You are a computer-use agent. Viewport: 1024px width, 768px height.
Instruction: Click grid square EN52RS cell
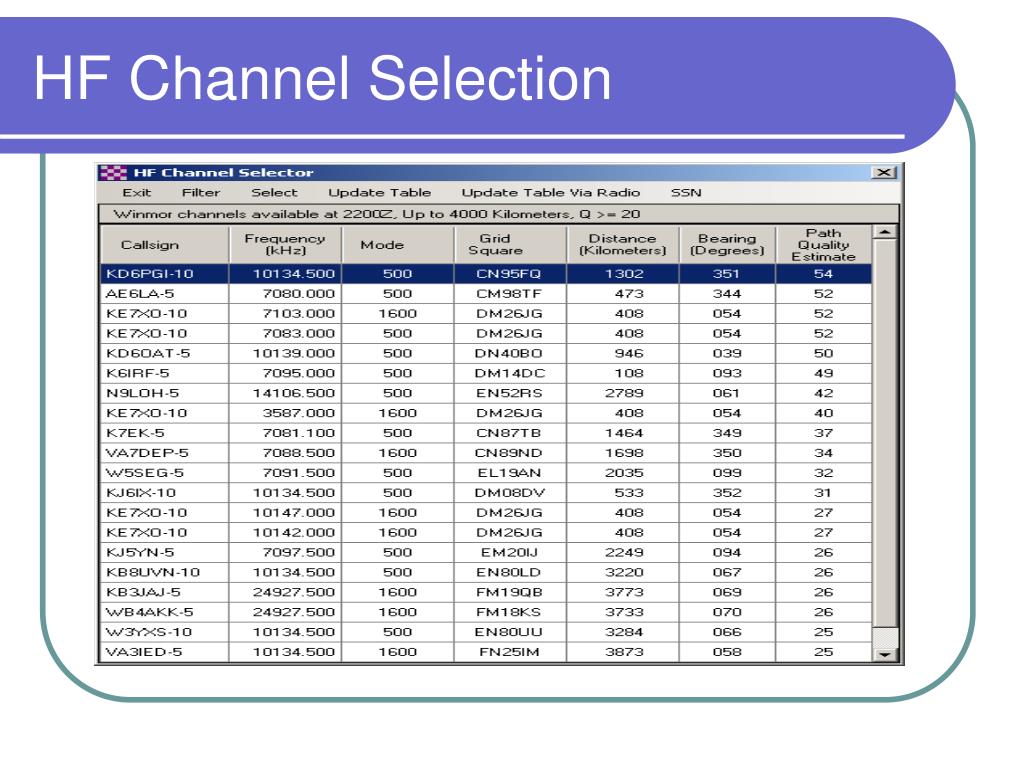click(510, 393)
